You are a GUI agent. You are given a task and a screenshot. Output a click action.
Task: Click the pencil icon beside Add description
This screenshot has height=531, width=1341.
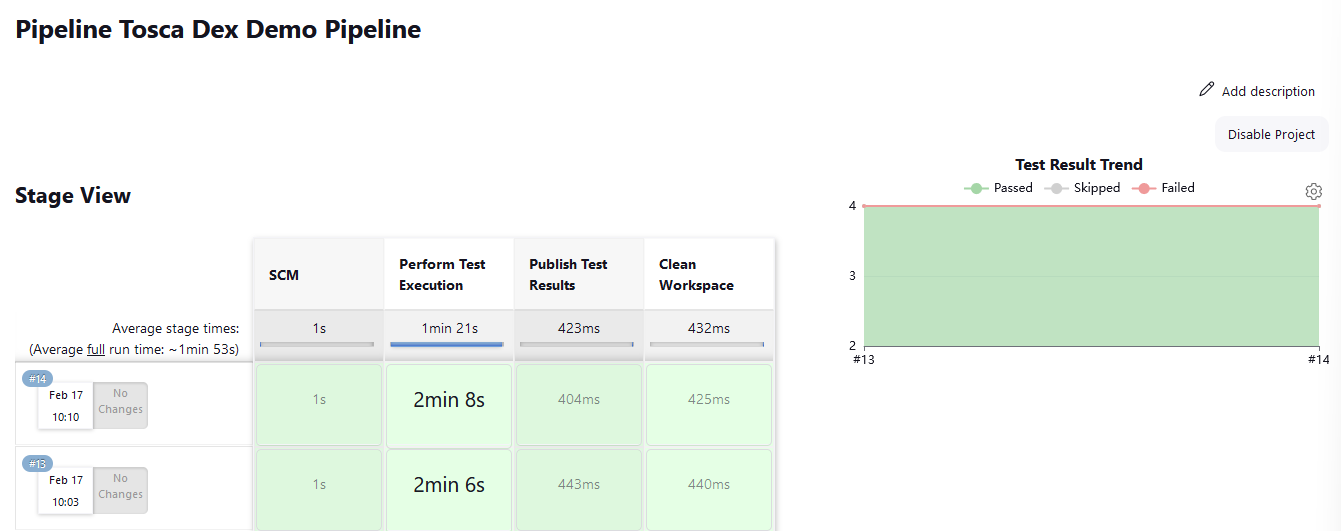(x=1206, y=90)
